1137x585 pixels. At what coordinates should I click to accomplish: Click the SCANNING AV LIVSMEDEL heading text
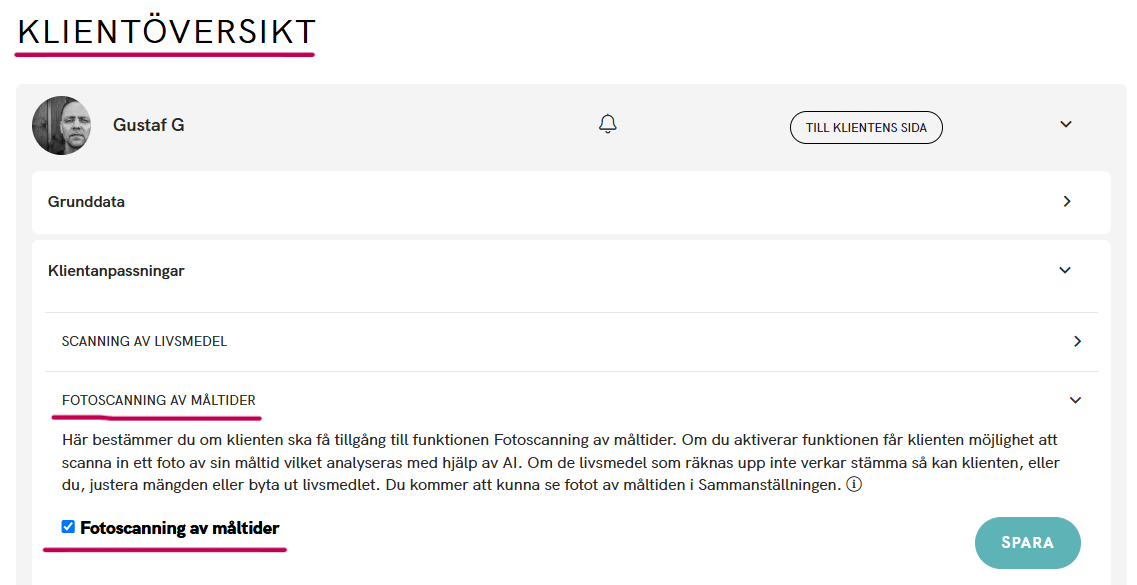(144, 341)
